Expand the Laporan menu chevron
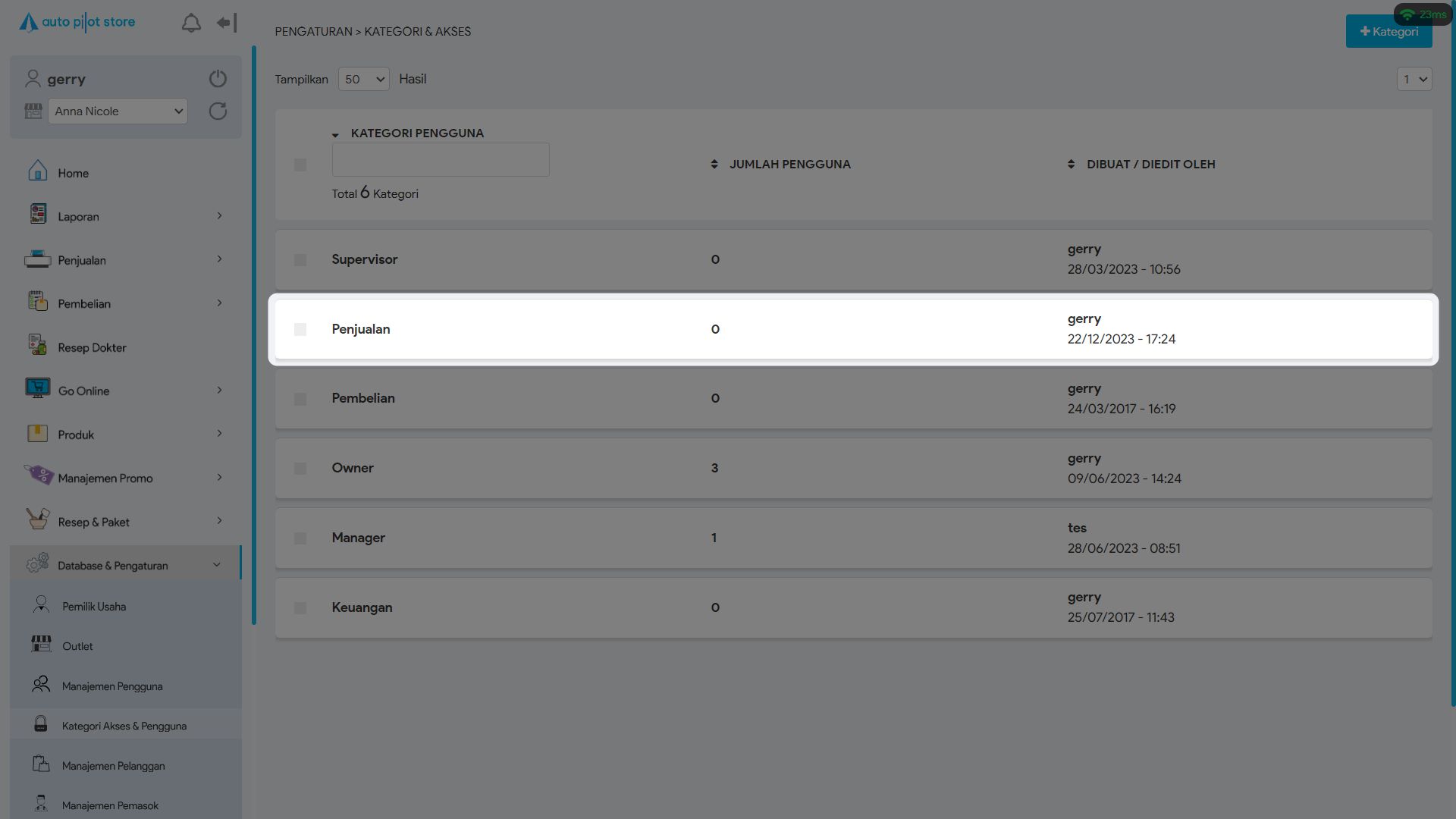 (x=219, y=216)
